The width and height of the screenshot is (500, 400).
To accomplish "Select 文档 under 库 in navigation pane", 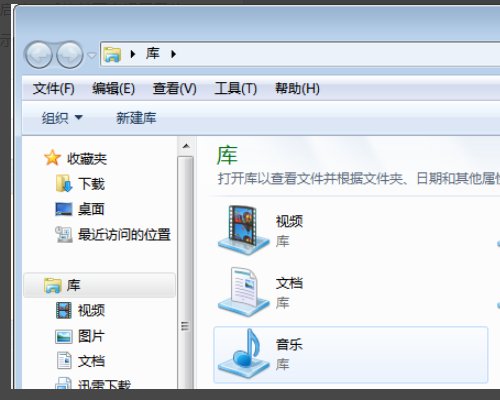I will pos(91,361).
